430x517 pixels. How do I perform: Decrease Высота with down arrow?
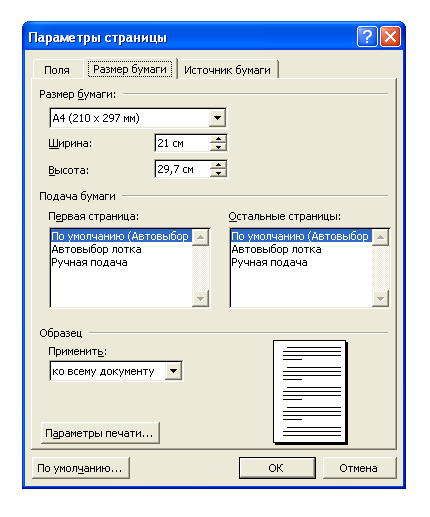218,173
